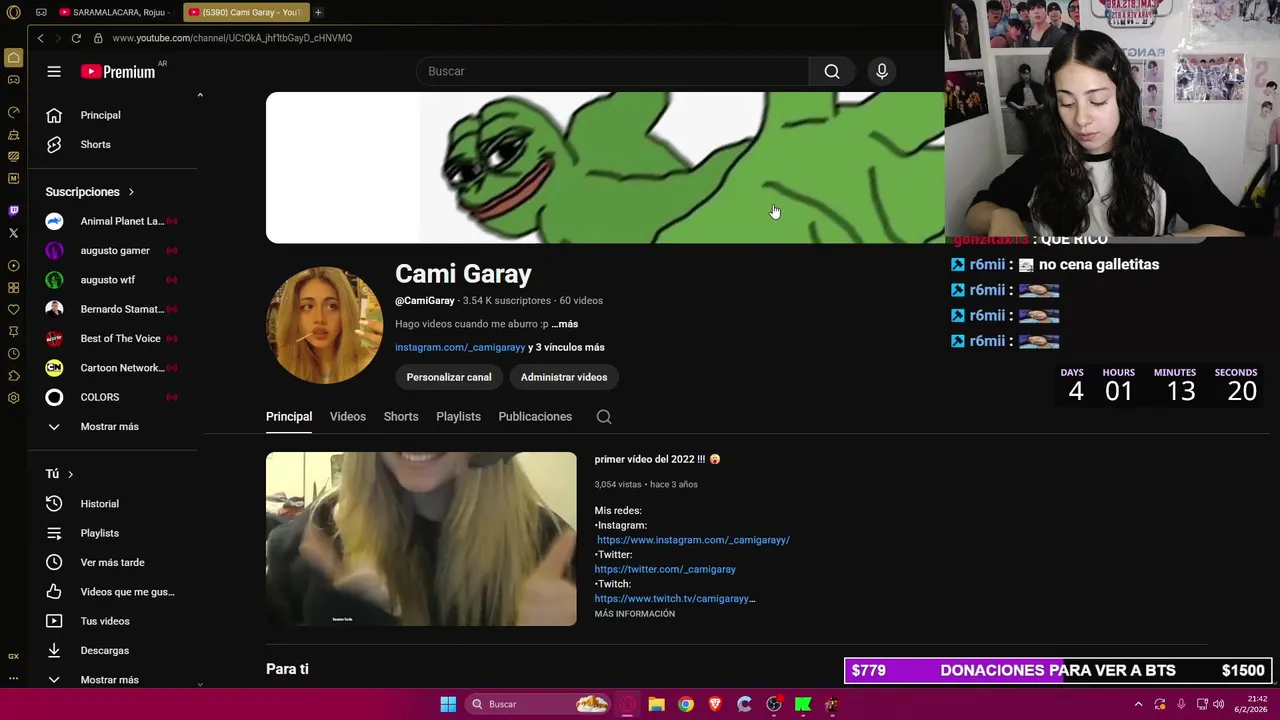Open the Twitch panel in the browser sidebar
This screenshot has height=720, width=1280.
[x=13, y=211]
